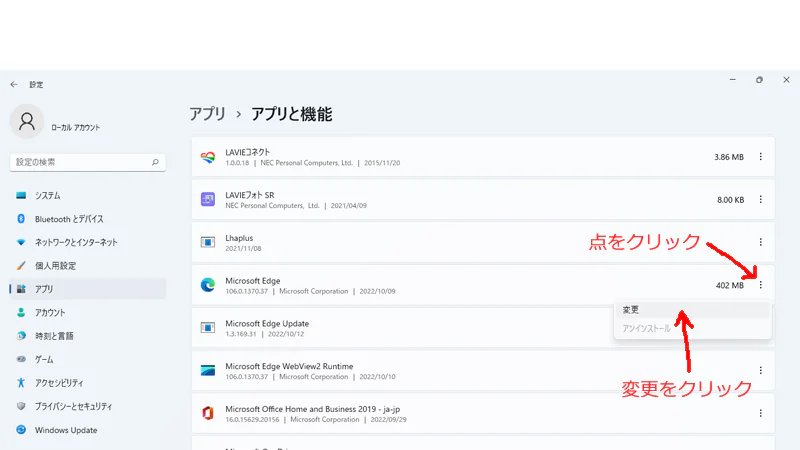This screenshot has width=800, height=450.
Task: Click the search magnifier icon
Action: coord(155,162)
